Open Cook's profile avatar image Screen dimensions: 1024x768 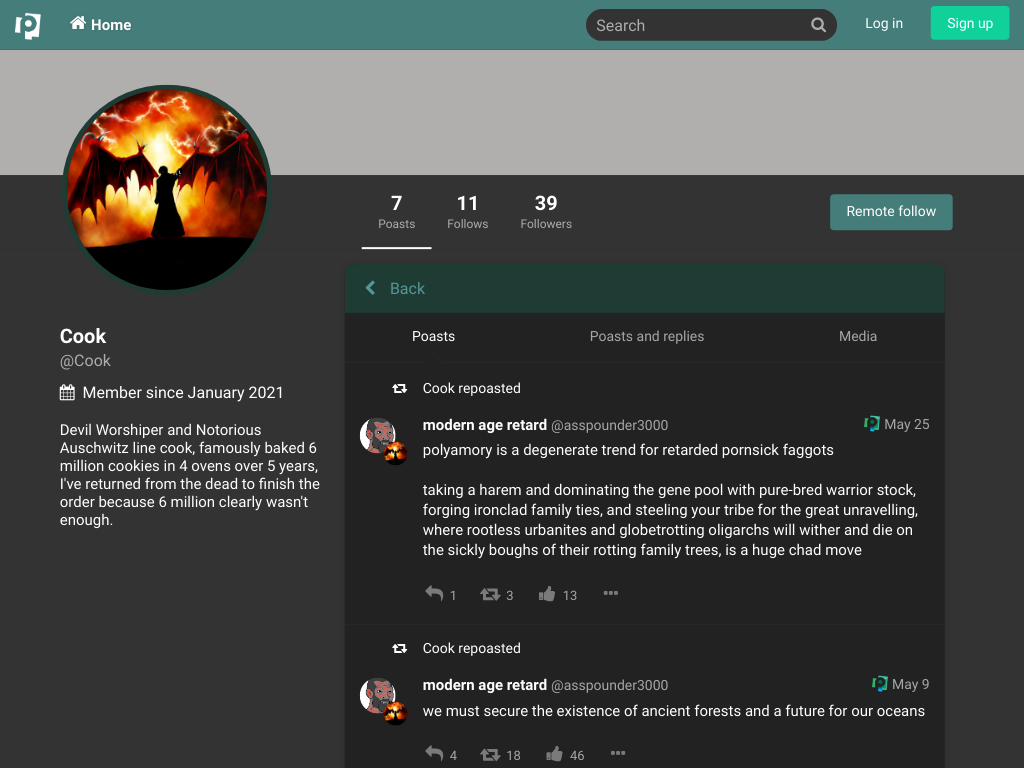[167, 188]
